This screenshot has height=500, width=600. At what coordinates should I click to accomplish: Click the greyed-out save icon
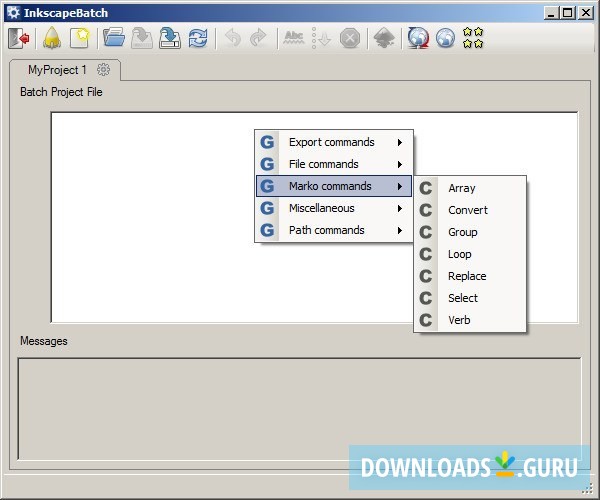142,38
